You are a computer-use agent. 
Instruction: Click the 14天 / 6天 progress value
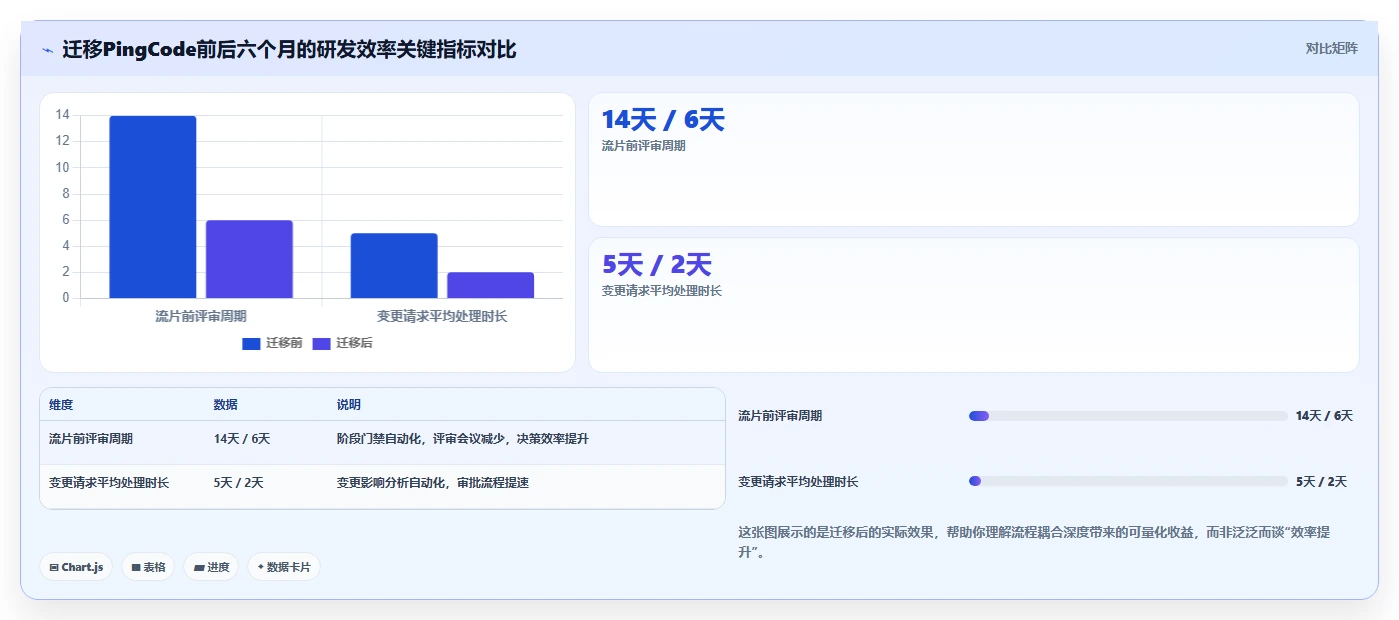pos(1324,416)
